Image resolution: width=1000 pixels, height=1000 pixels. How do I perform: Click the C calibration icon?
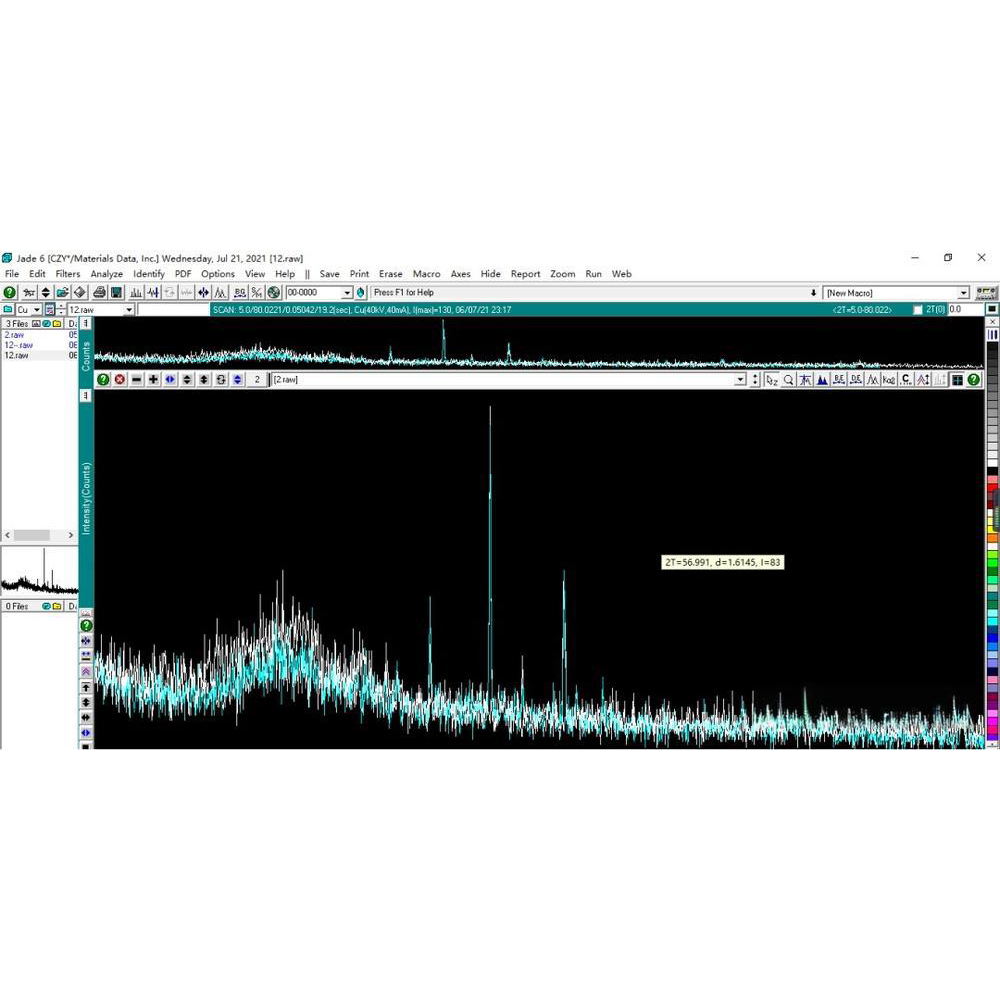pos(906,380)
